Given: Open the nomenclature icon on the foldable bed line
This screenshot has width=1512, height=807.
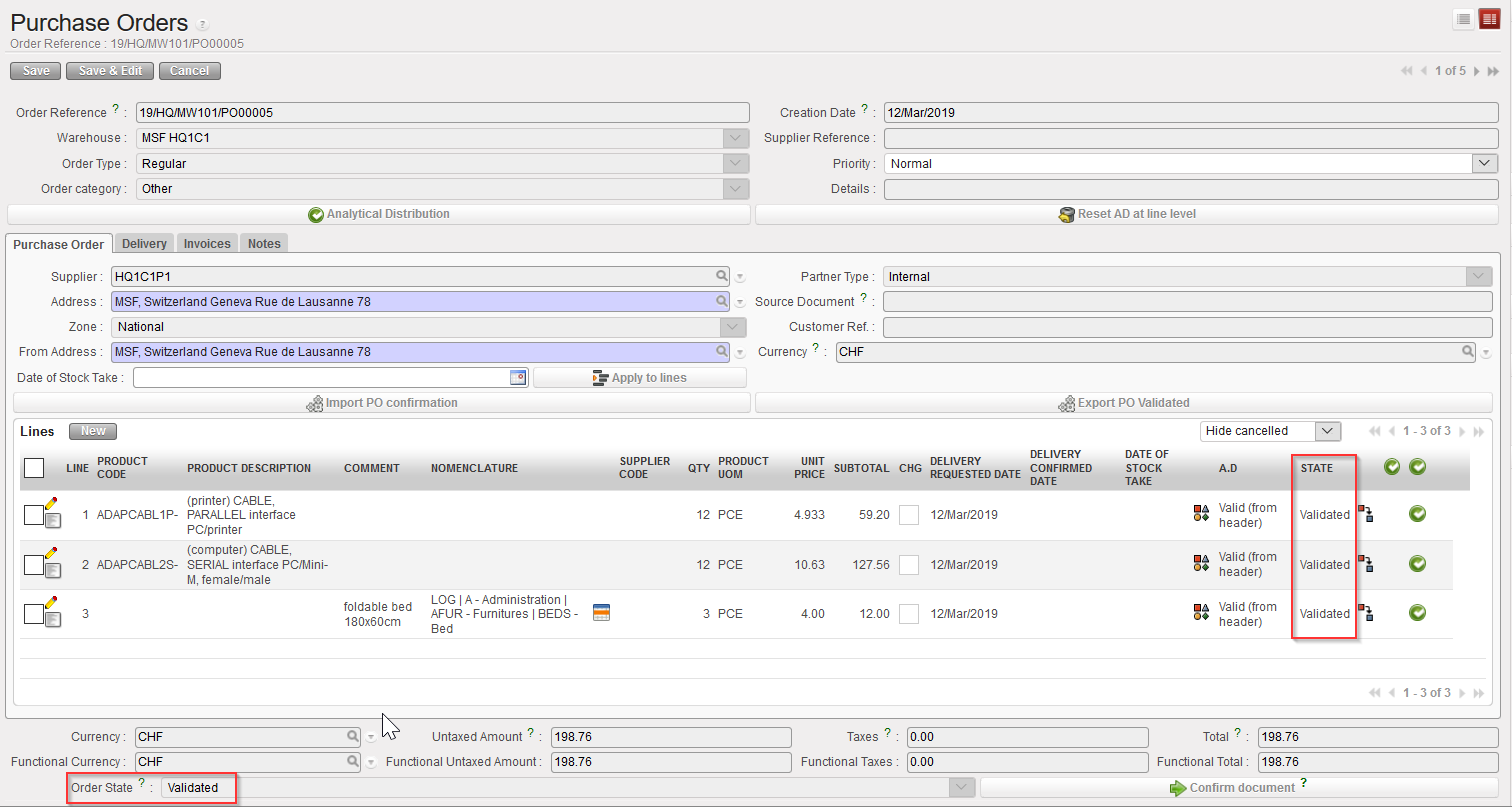Looking at the screenshot, I should [x=601, y=613].
